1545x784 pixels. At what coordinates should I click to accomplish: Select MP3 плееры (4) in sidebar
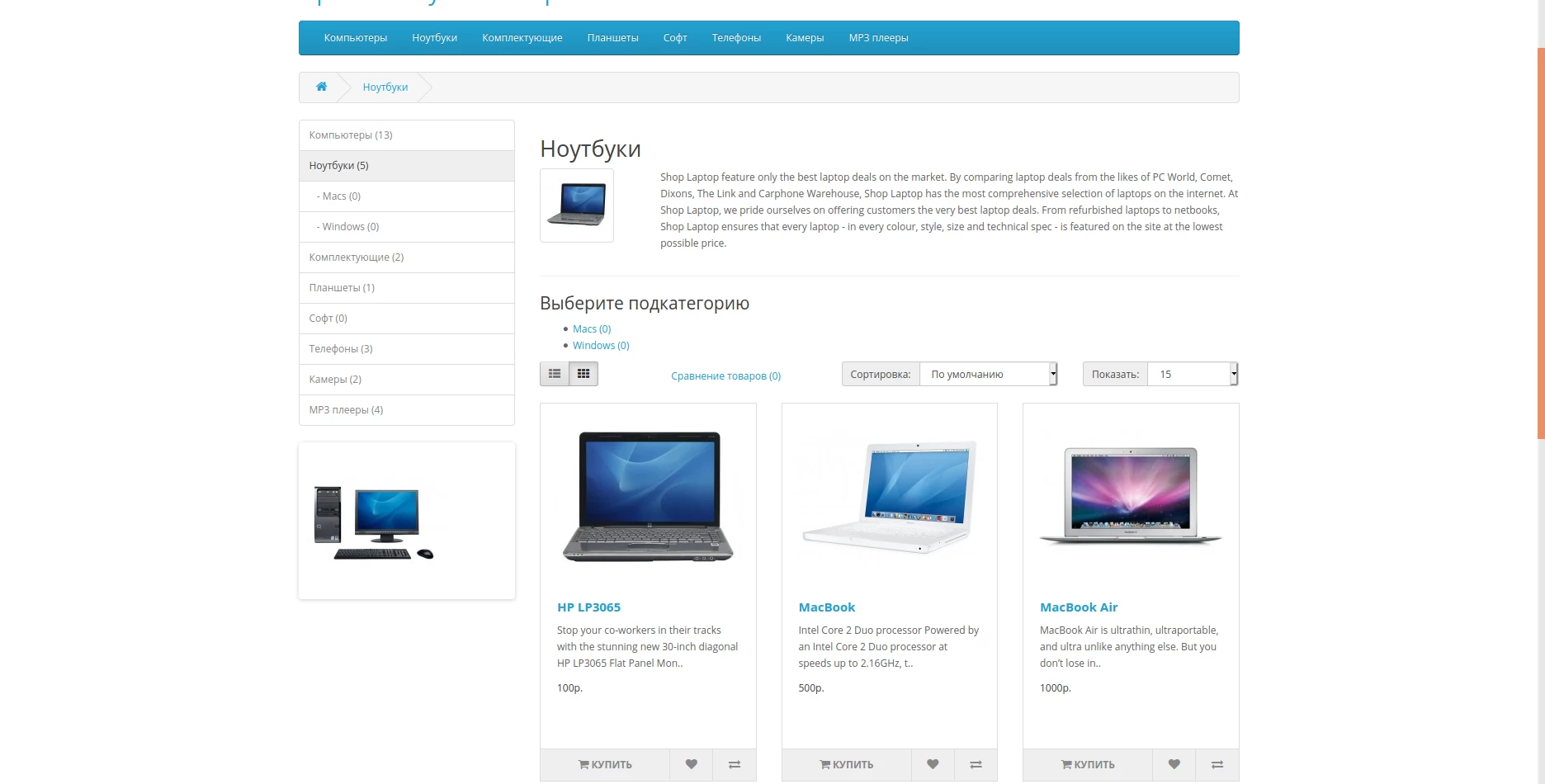pos(407,410)
